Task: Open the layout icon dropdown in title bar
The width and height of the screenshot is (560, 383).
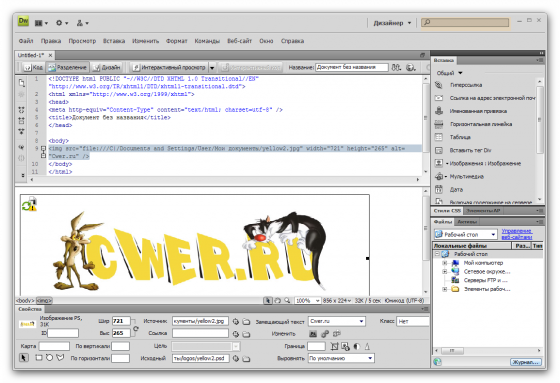Action: coord(41,23)
